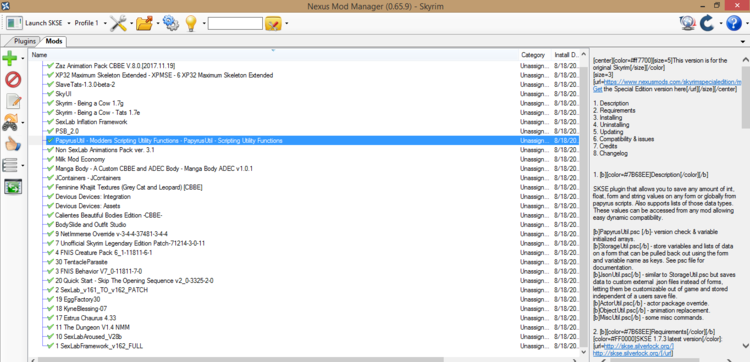Open the settings gears icon
The image size is (750, 362).
tap(170, 23)
